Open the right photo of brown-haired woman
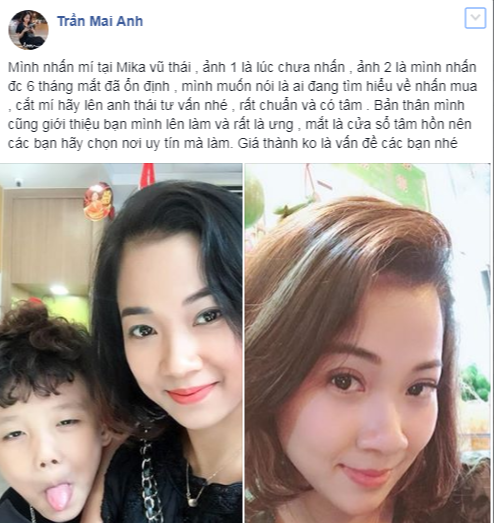Viewport: 494px width, 523px height. pos(368,343)
